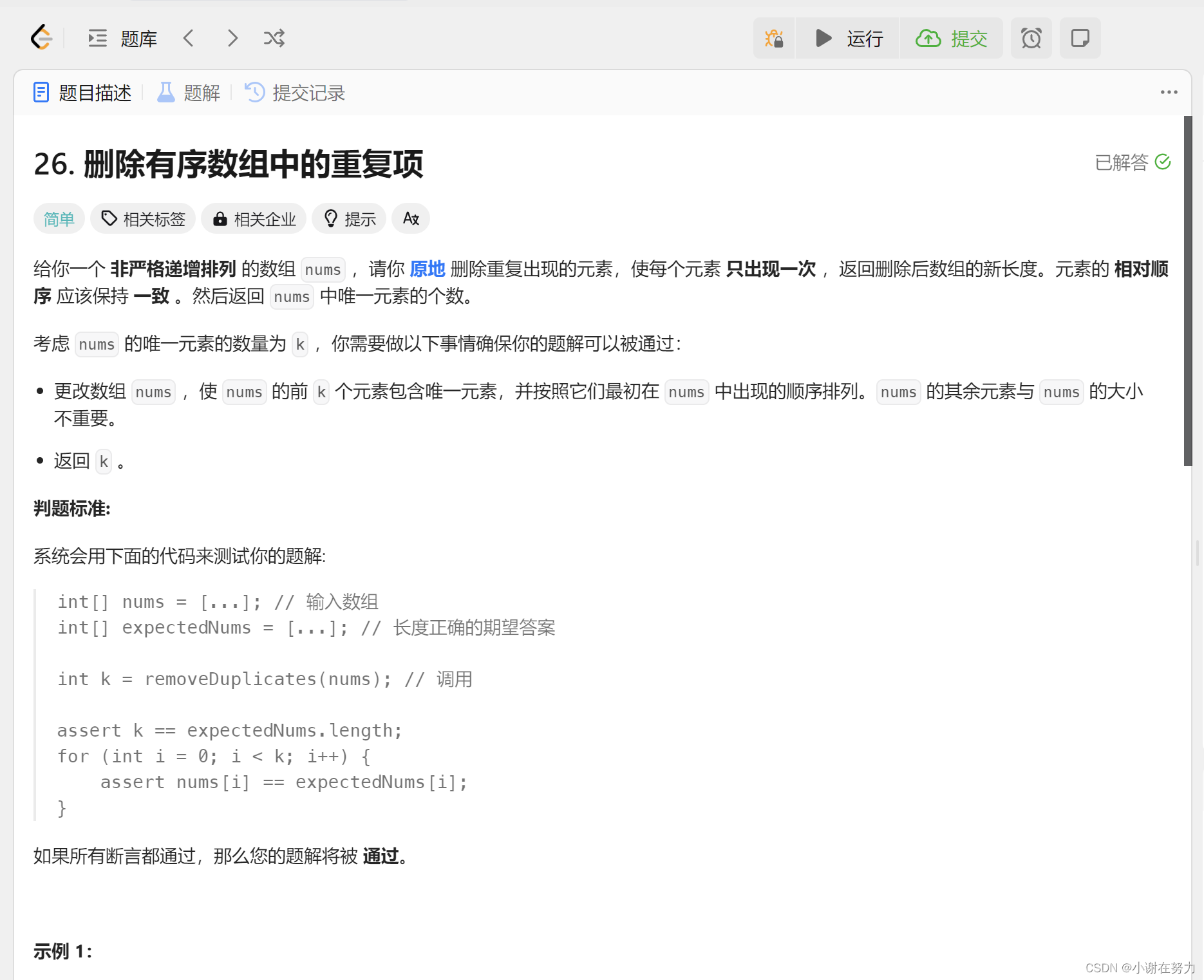Switch to 提交记录 submissions tab
Image resolution: width=1204 pixels, height=980 pixels.
point(295,93)
